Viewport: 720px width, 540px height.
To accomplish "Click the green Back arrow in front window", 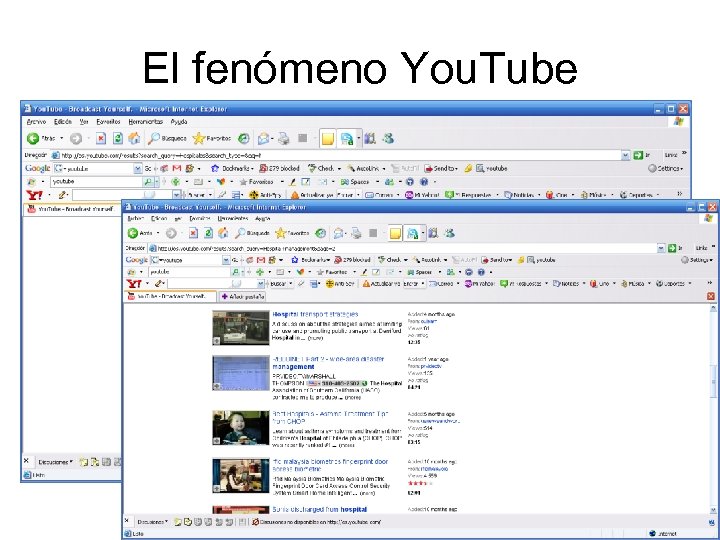I will [133, 233].
